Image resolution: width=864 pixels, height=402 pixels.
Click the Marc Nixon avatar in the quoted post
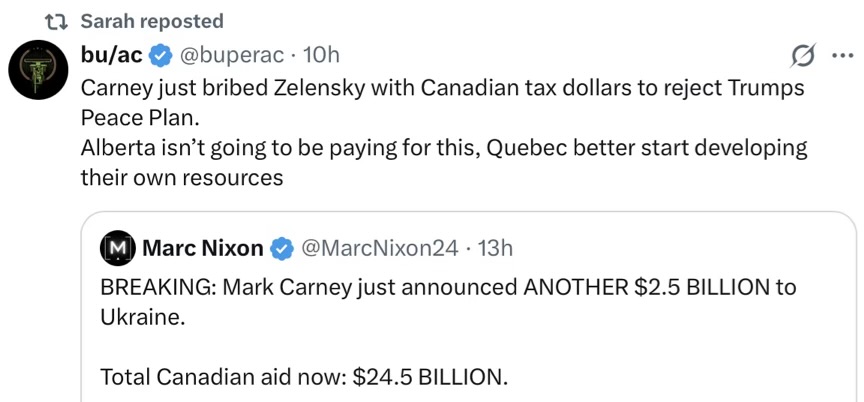(119, 247)
